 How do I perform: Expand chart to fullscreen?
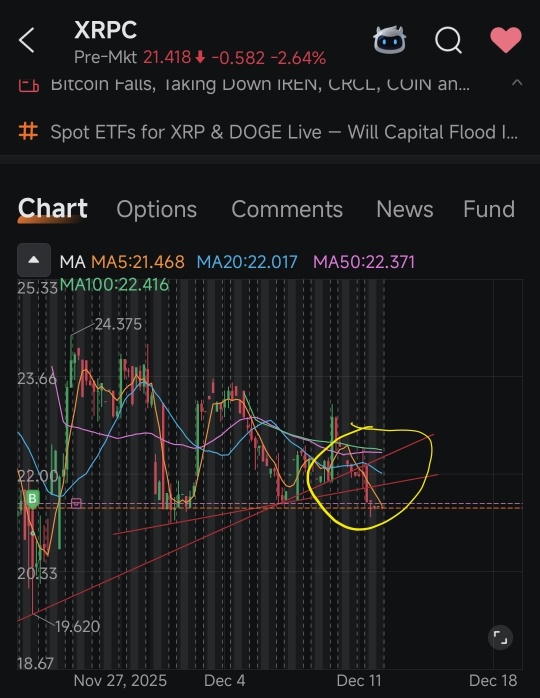pos(500,637)
